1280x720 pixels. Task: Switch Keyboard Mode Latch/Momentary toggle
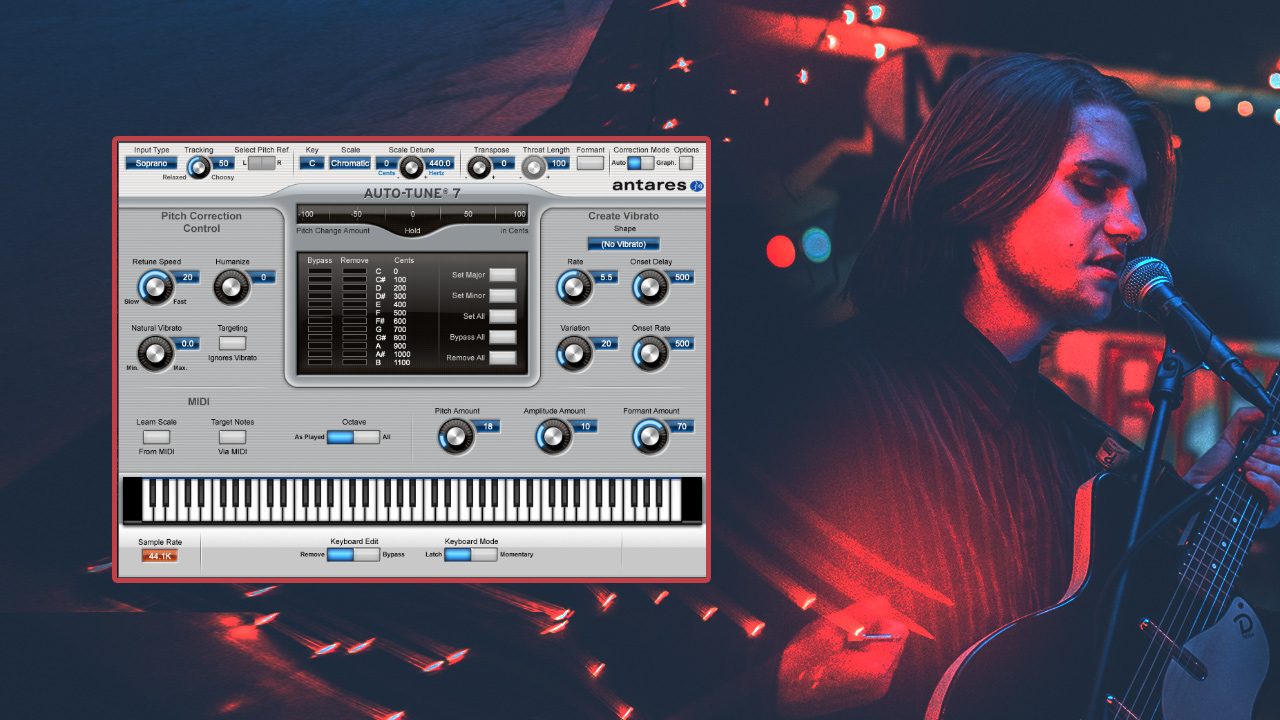(470, 554)
